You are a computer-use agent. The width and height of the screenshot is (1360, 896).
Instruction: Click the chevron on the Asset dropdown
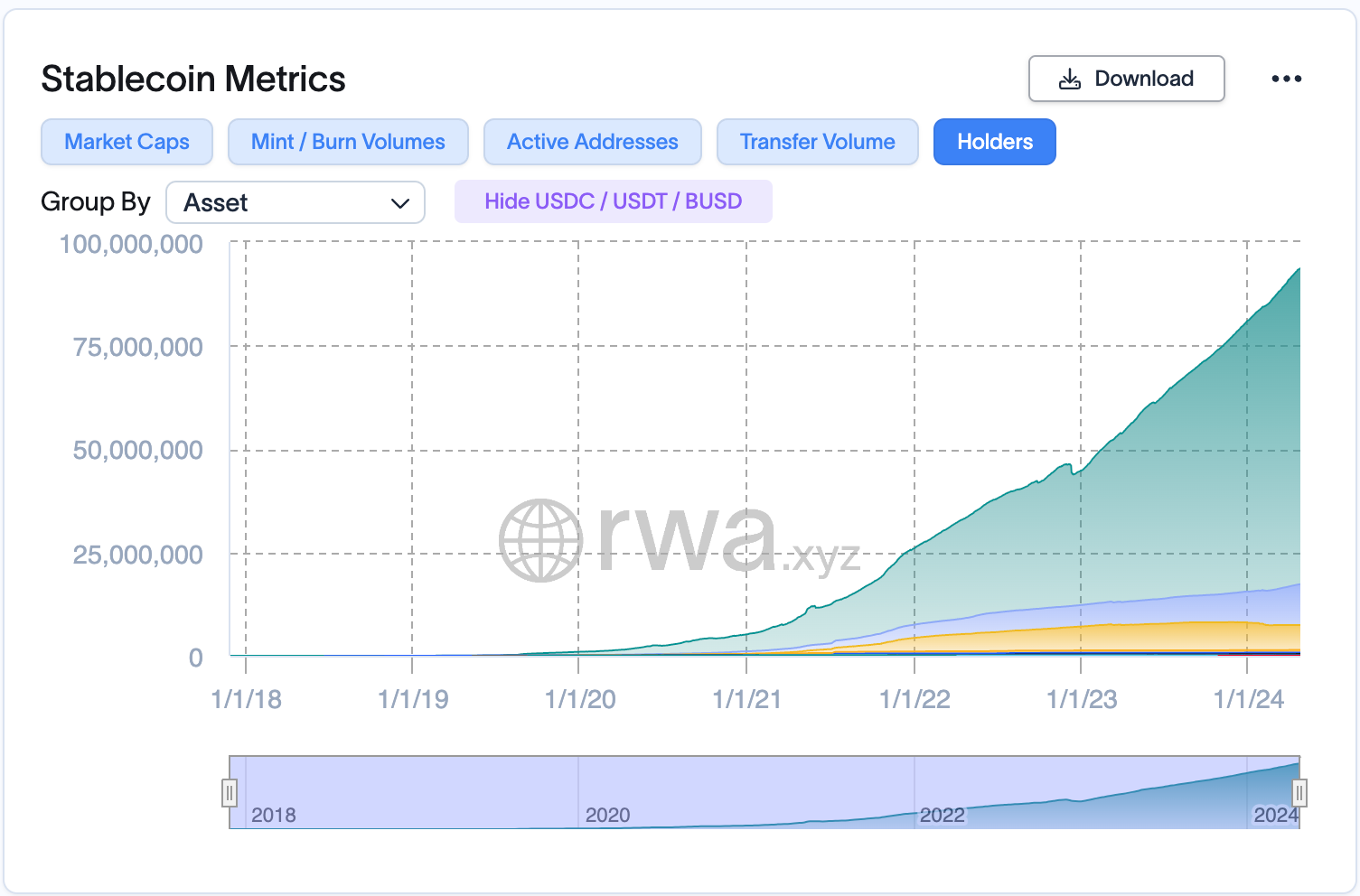pos(400,202)
